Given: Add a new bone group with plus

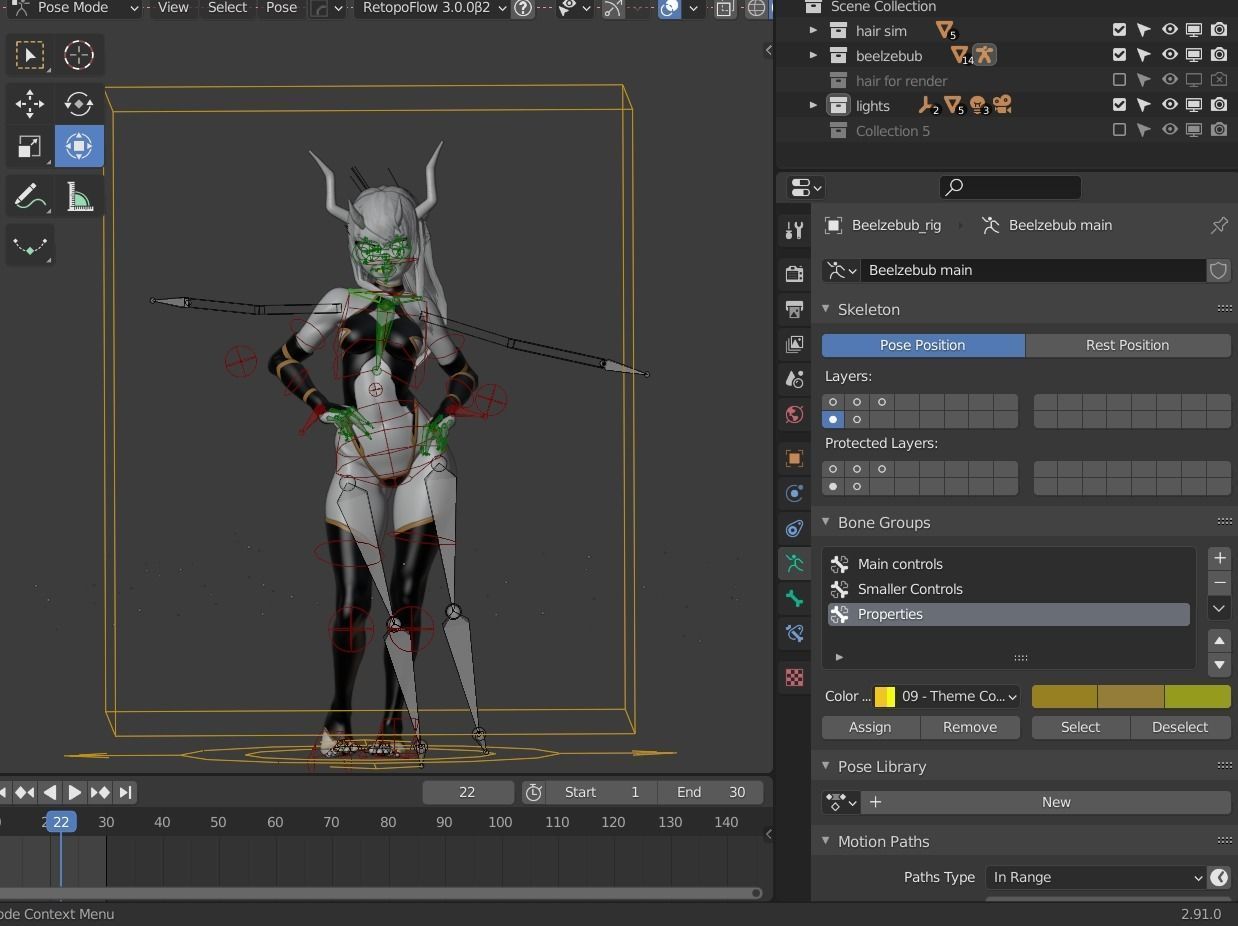Looking at the screenshot, I should click(1219, 558).
